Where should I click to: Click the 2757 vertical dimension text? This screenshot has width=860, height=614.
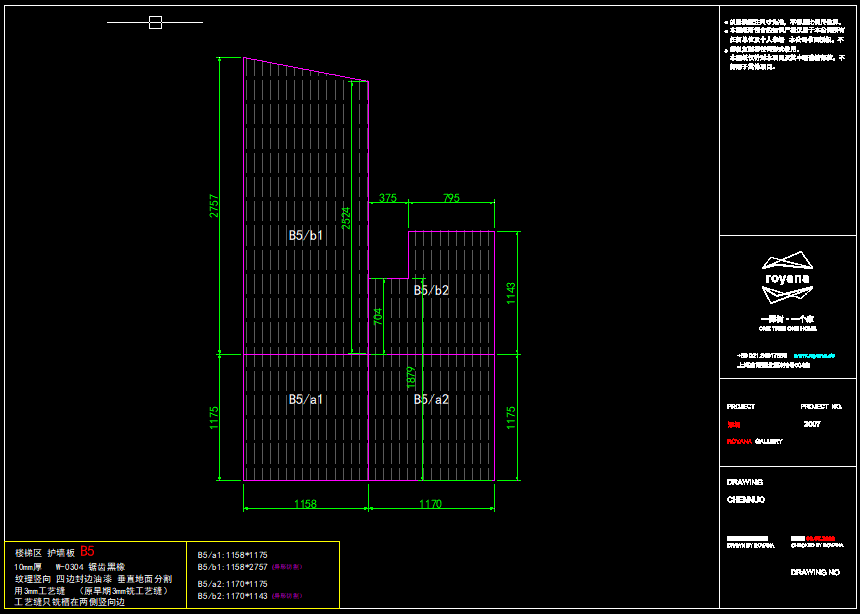pyautogui.click(x=213, y=205)
